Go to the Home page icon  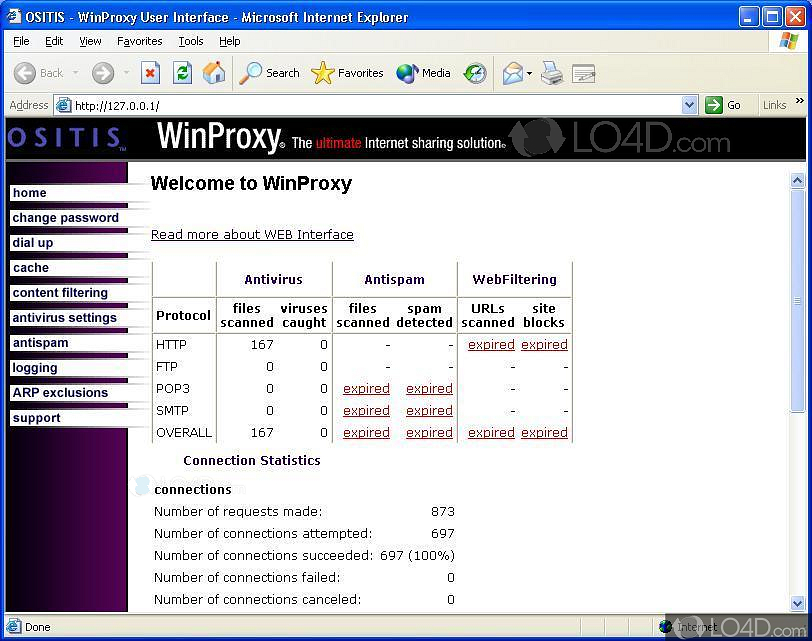coord(214,73)
